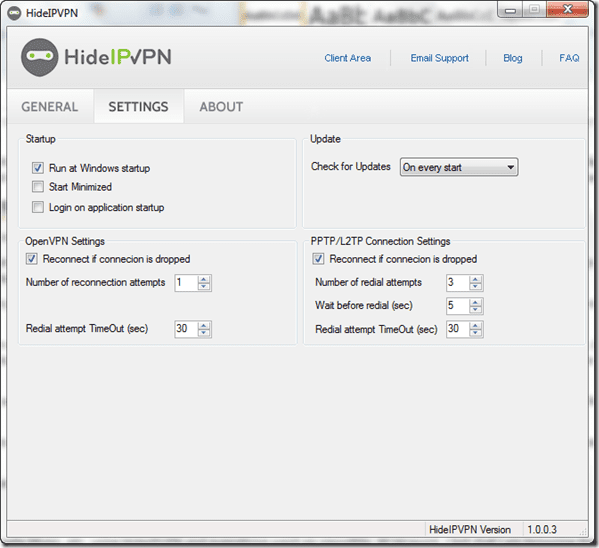Open the Email Support link
Viewport: 599px width, 548px height.
pyautogui.click(x=440, y=58)
